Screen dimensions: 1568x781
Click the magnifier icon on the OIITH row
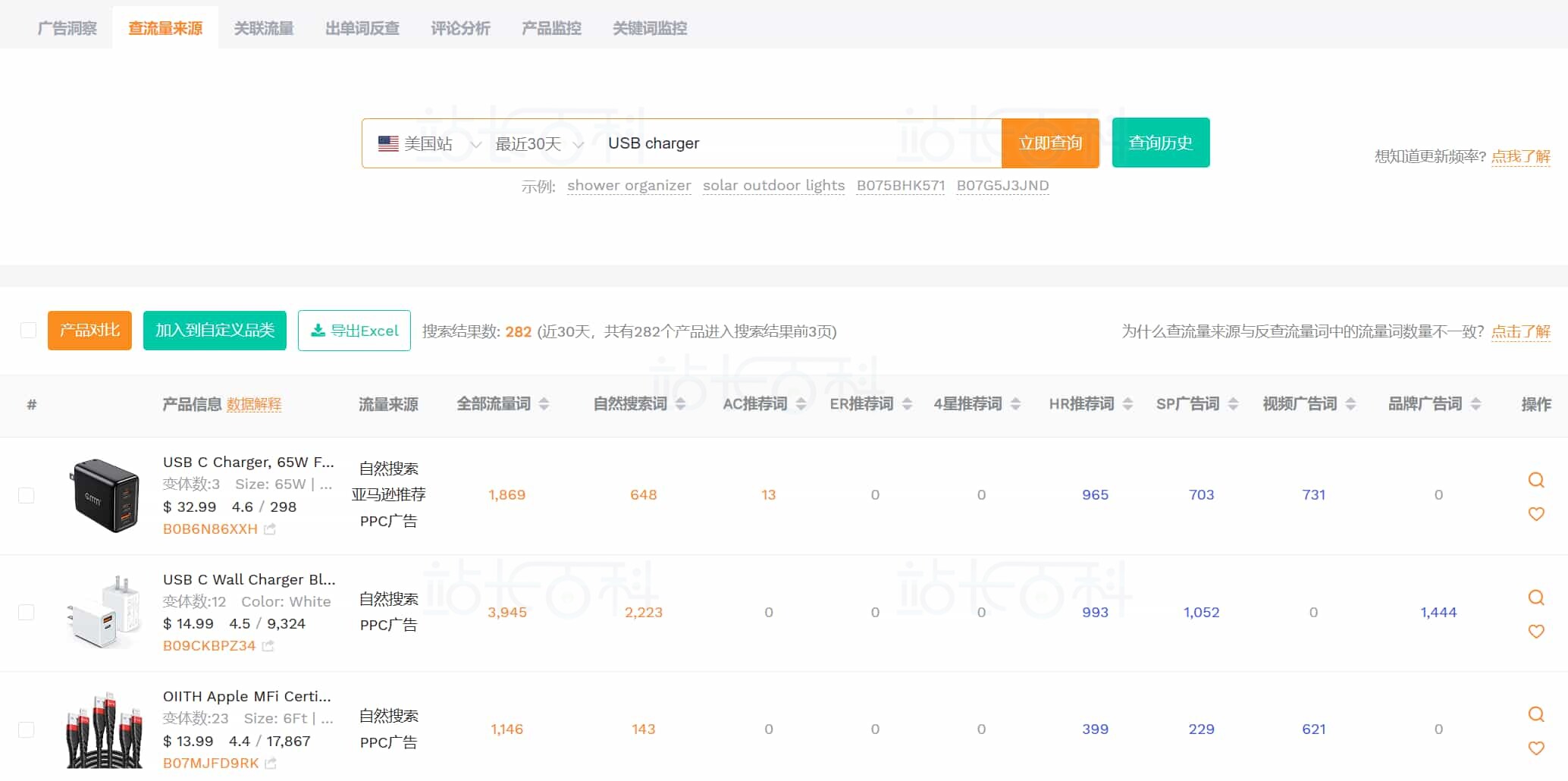coord(1536,714)
